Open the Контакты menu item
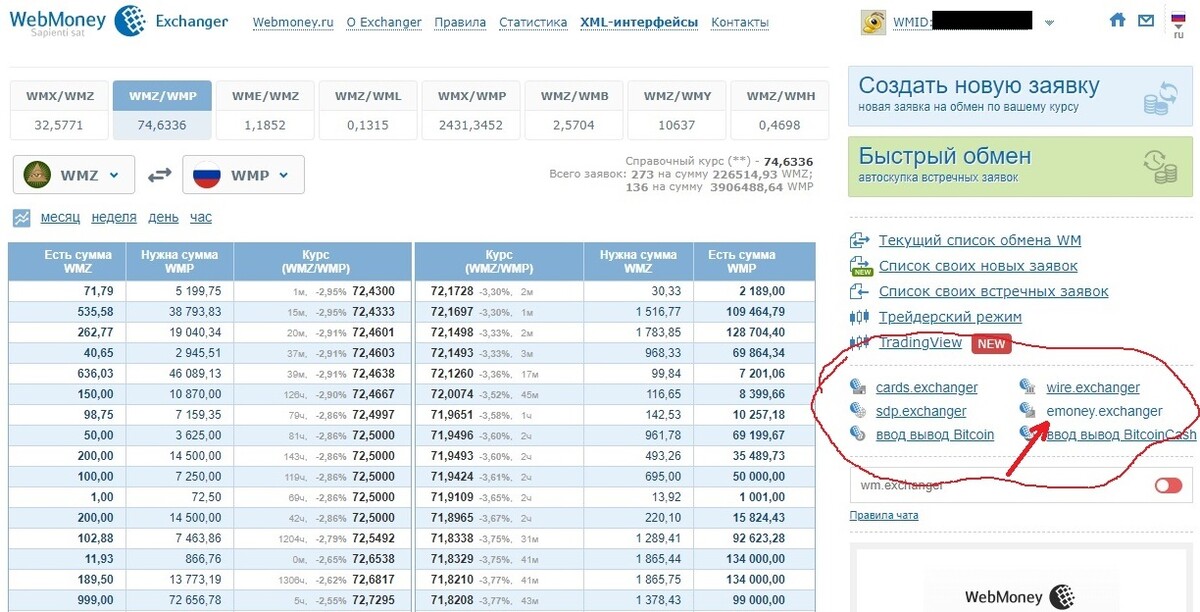This screenshot has width=1200, height=612. pos(740,22)
